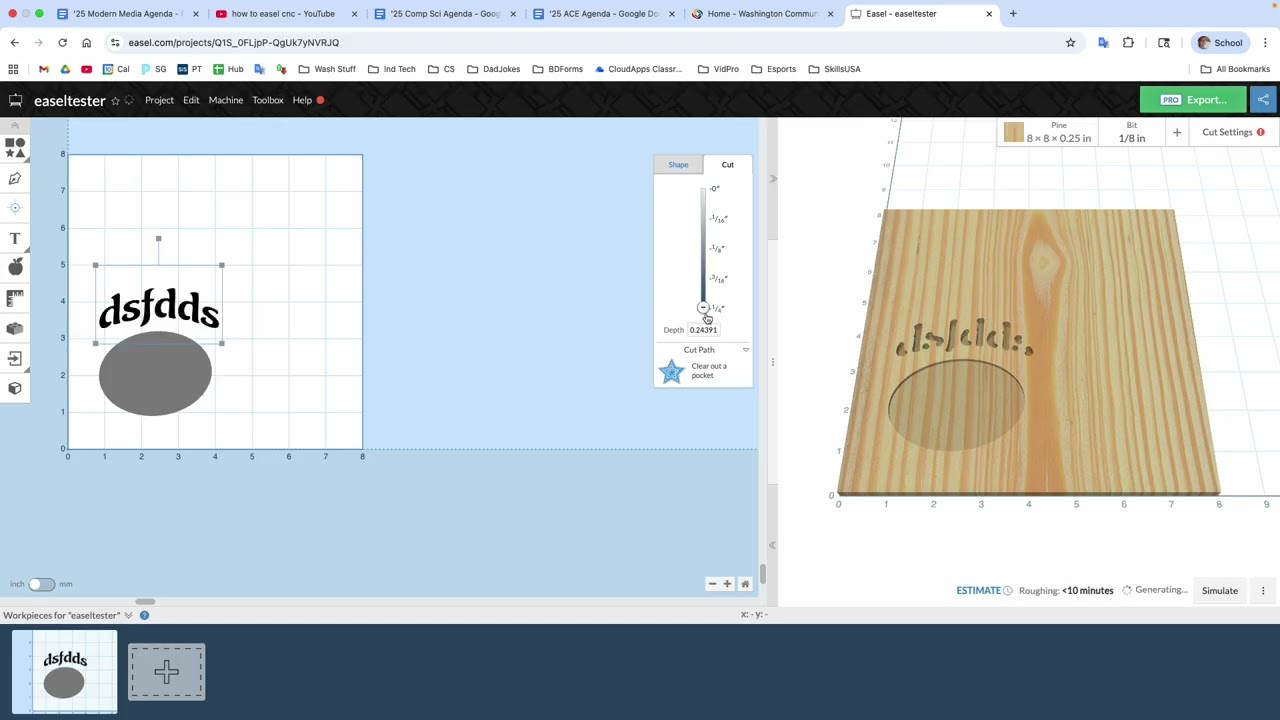Expand the Cut Path dropdown arrow

click(745, 350)
